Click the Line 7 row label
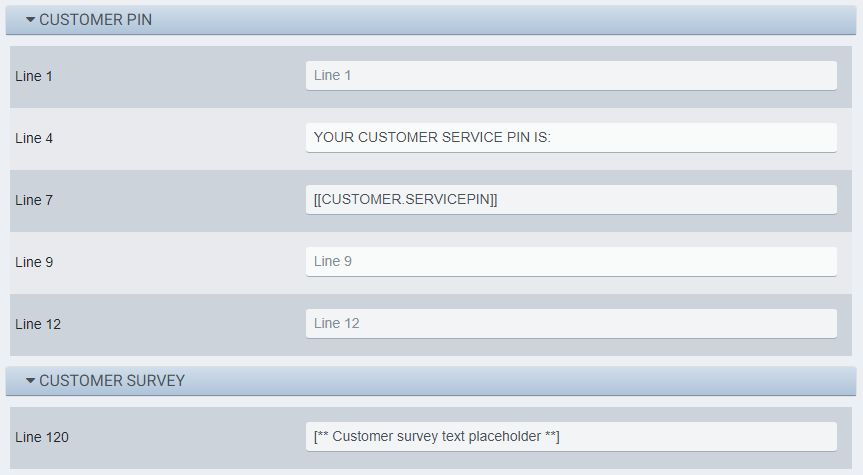Screen dimensions: 863x475 [x=34, y=200]
